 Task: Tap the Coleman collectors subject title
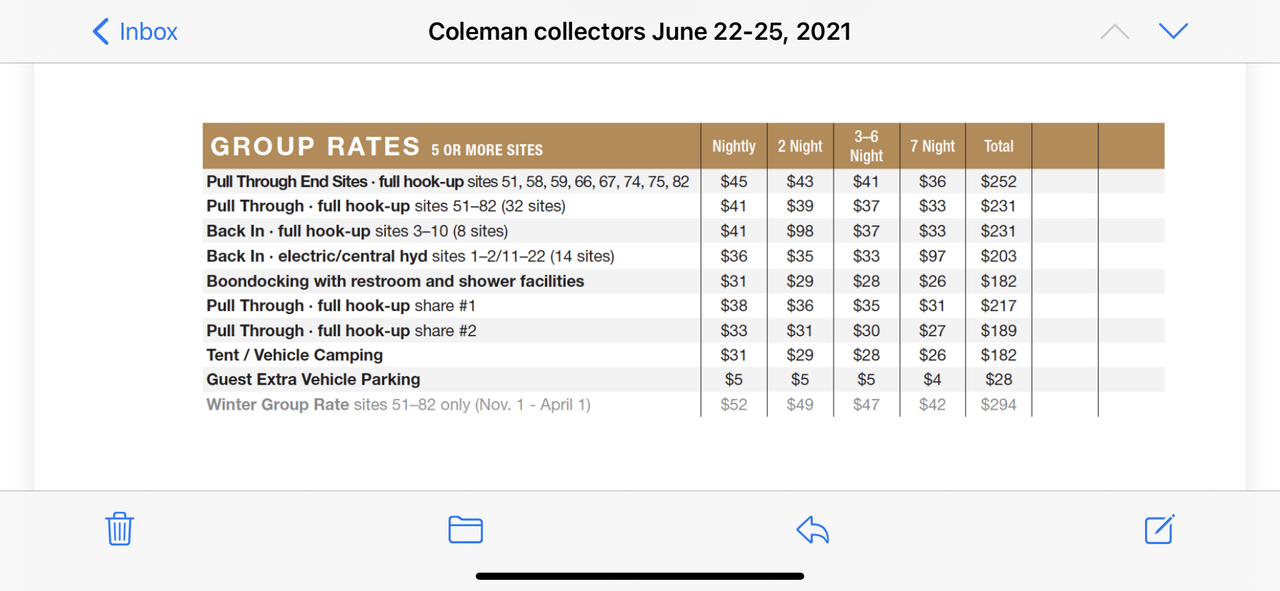coord(639,32)
